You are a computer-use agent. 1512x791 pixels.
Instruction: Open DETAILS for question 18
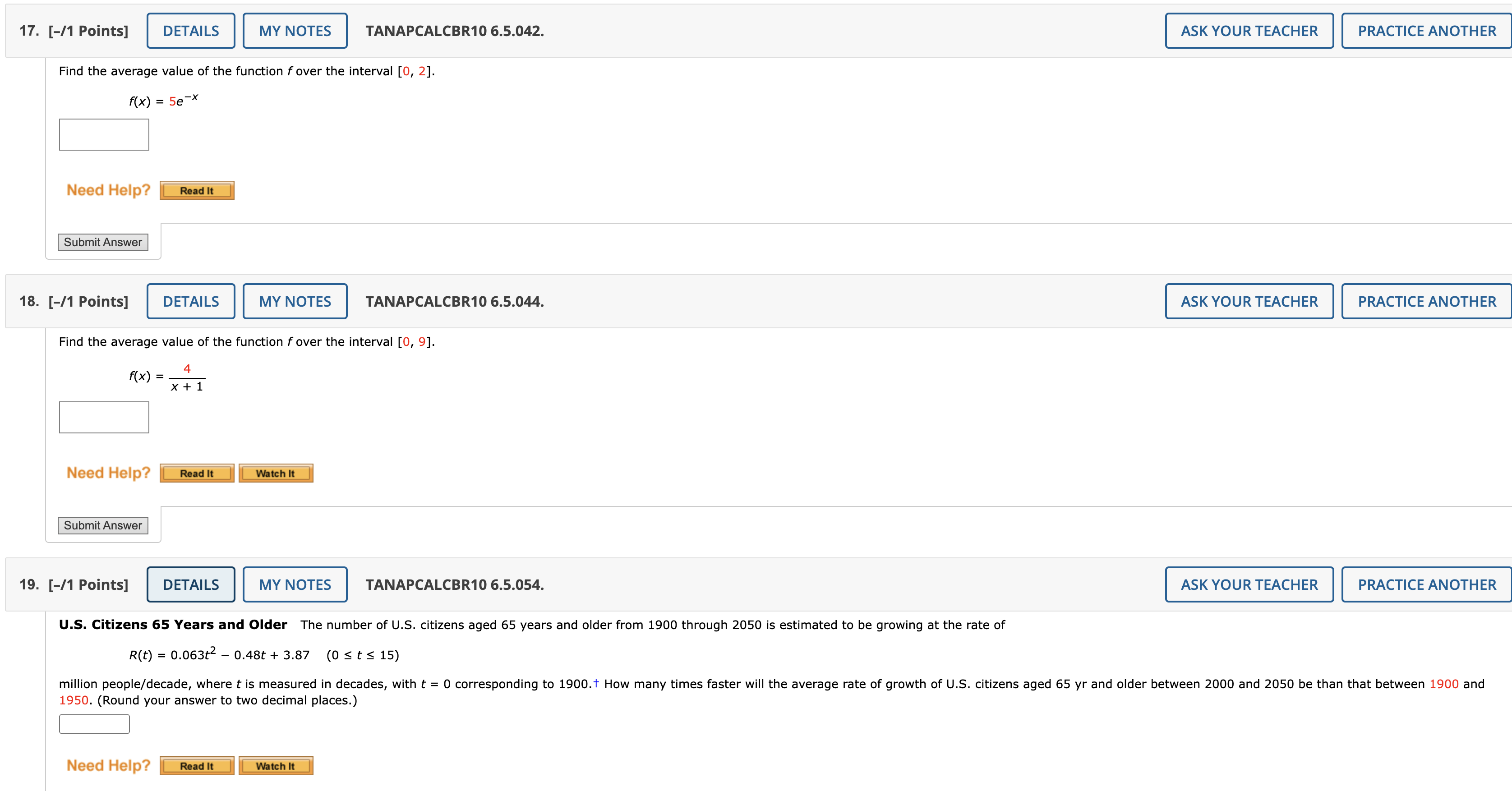(x=191, y=301)
